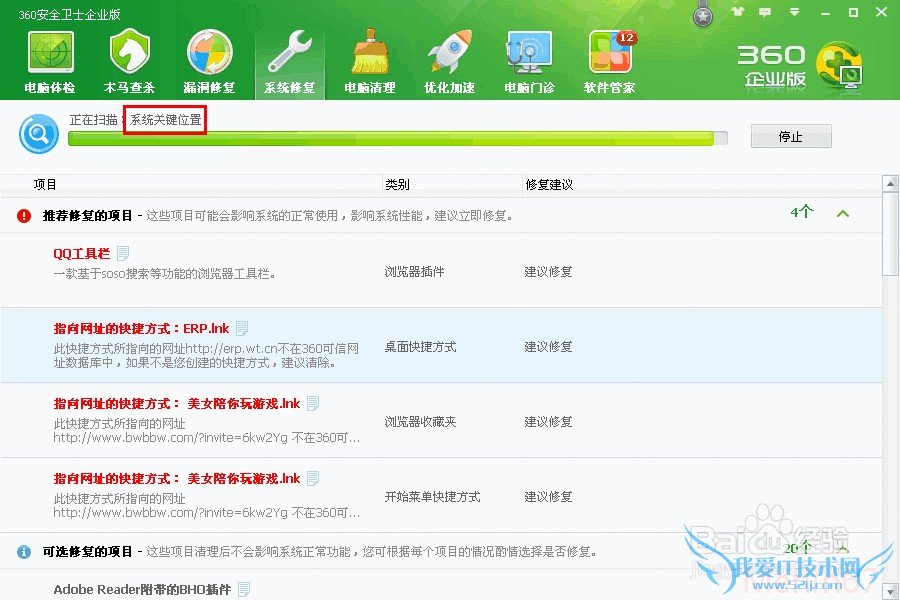The width and height of the screenshot is (900, 600).
Task: Click the 推荐修复的项目 section title
Action: (87, 216)
